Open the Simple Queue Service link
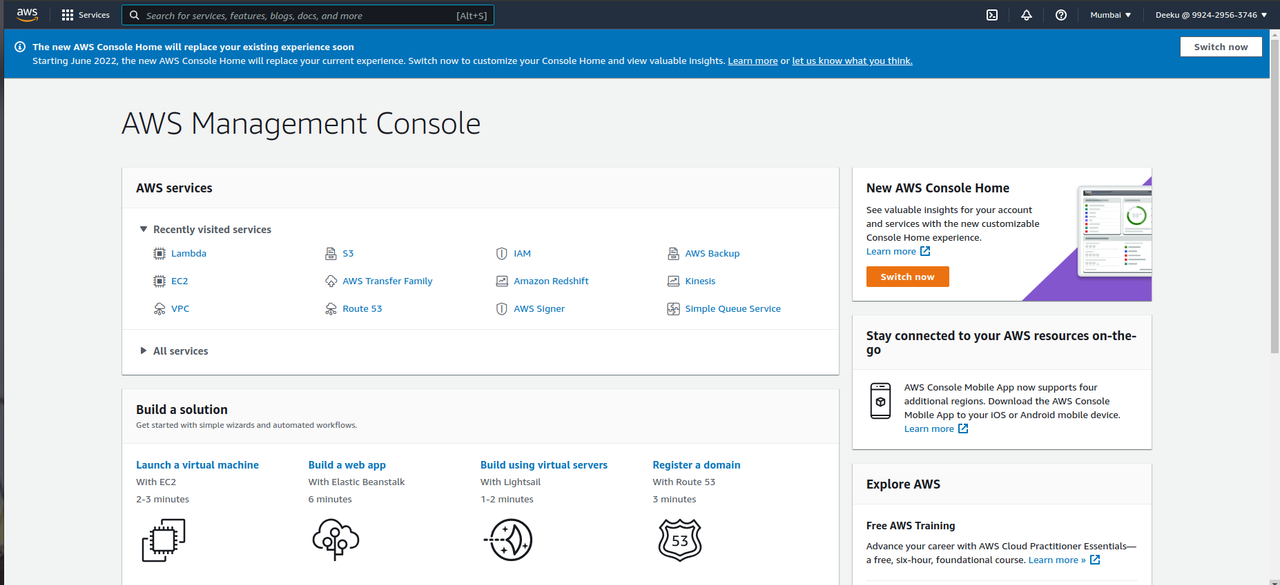Screen dimensions: 1280x585 pyautogui.click(x=733, y=309)
